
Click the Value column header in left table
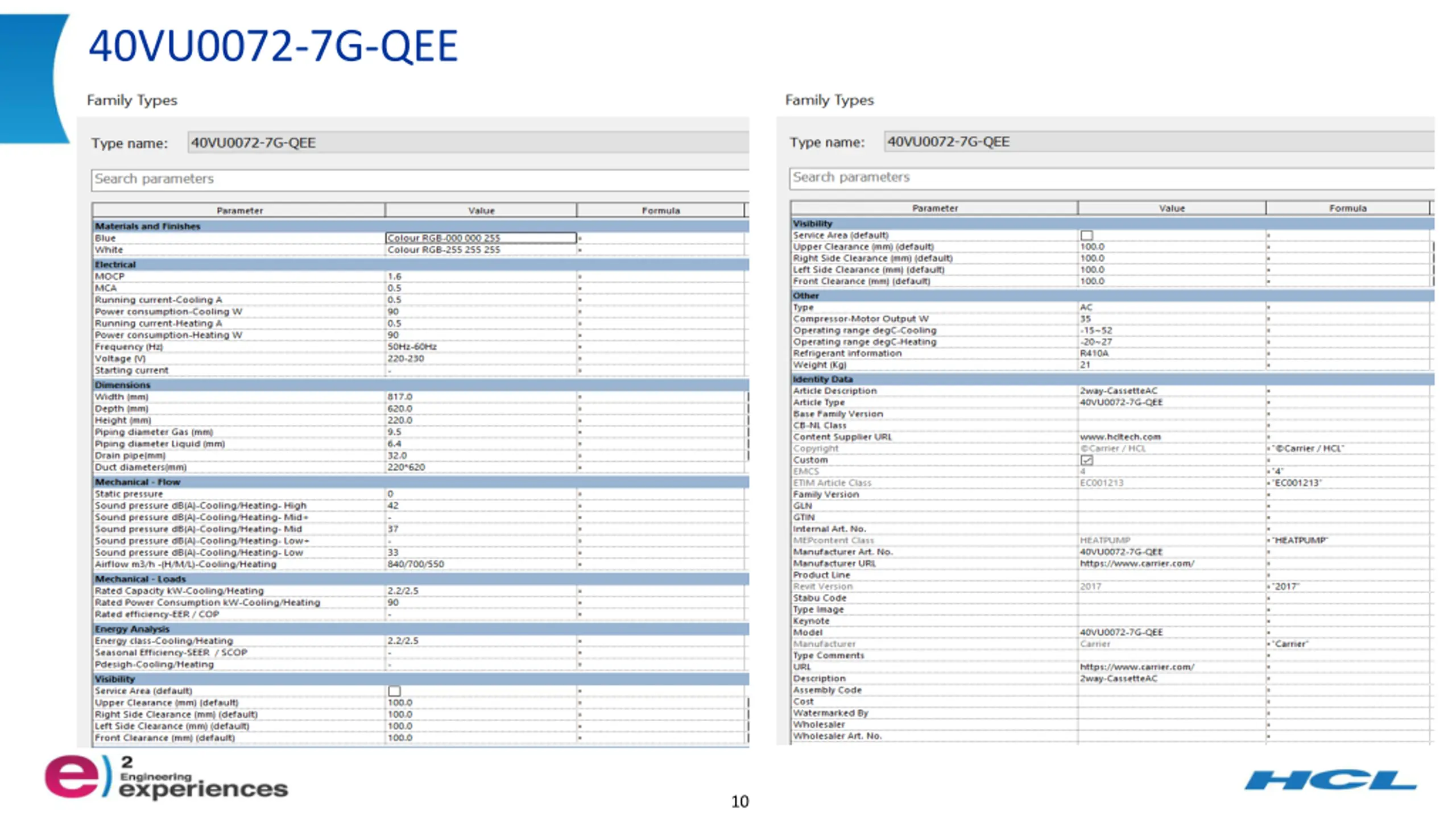[x=481, y=210]
